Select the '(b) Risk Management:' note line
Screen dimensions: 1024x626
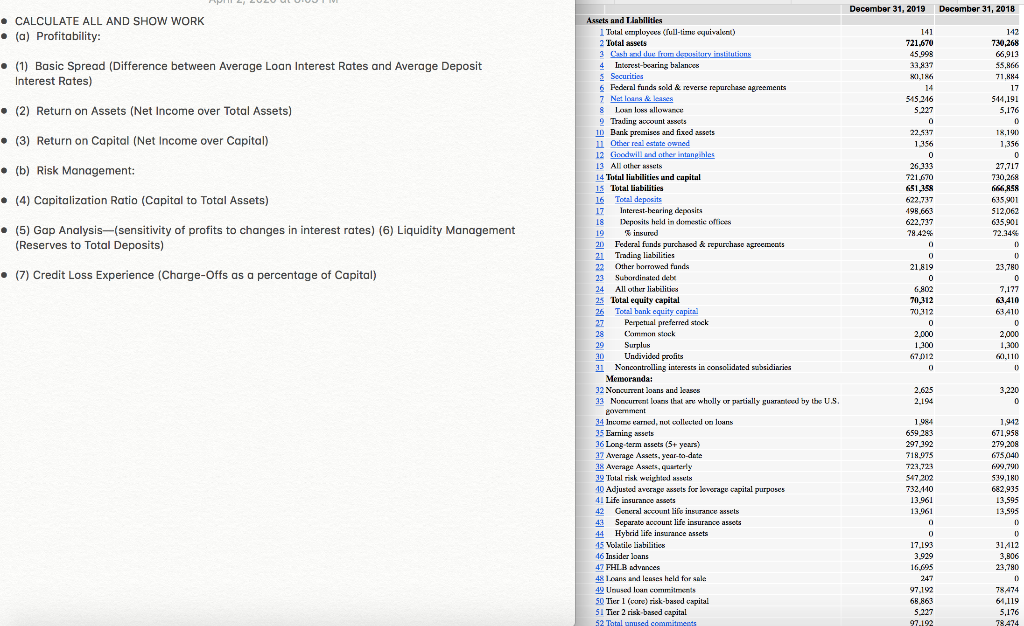coord(75,170)
